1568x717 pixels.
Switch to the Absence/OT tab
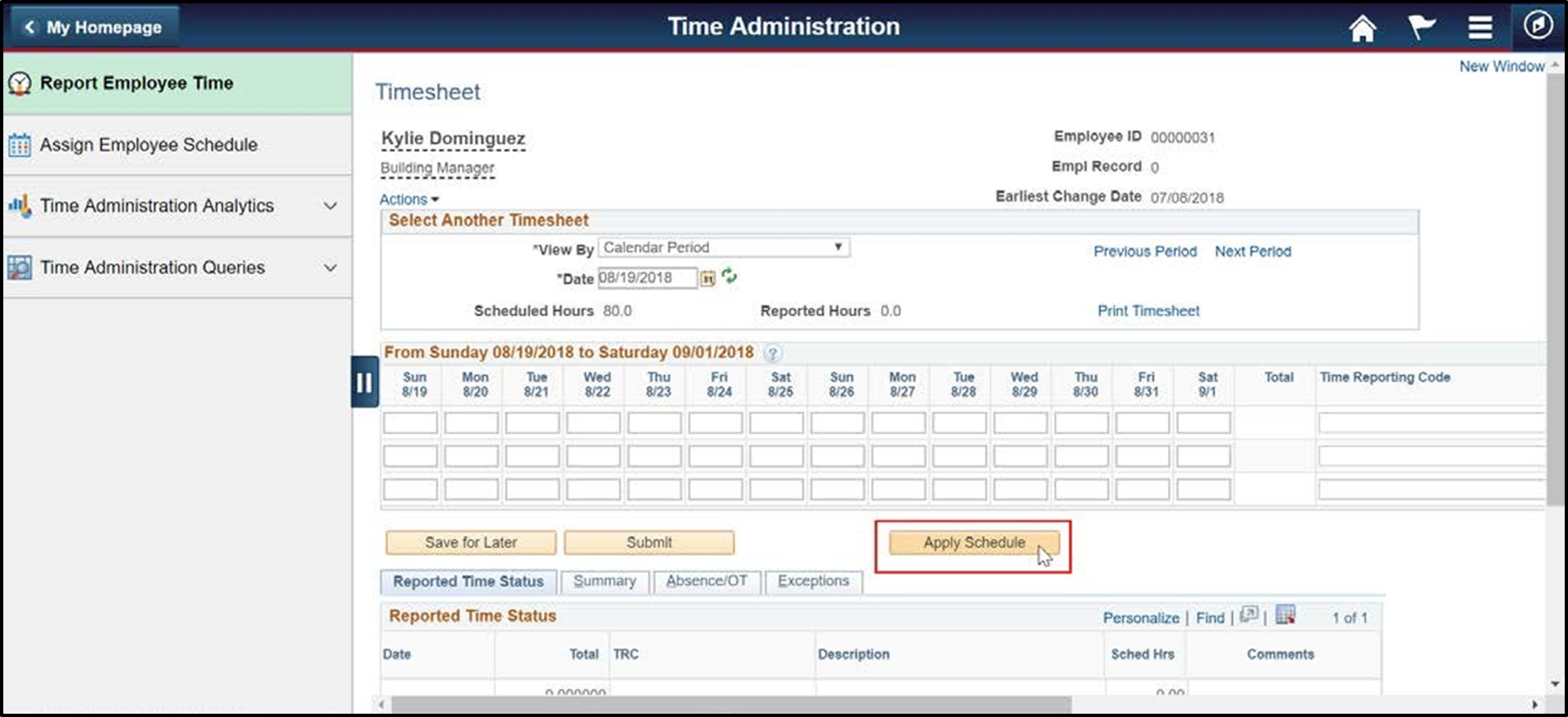[706, 581]
